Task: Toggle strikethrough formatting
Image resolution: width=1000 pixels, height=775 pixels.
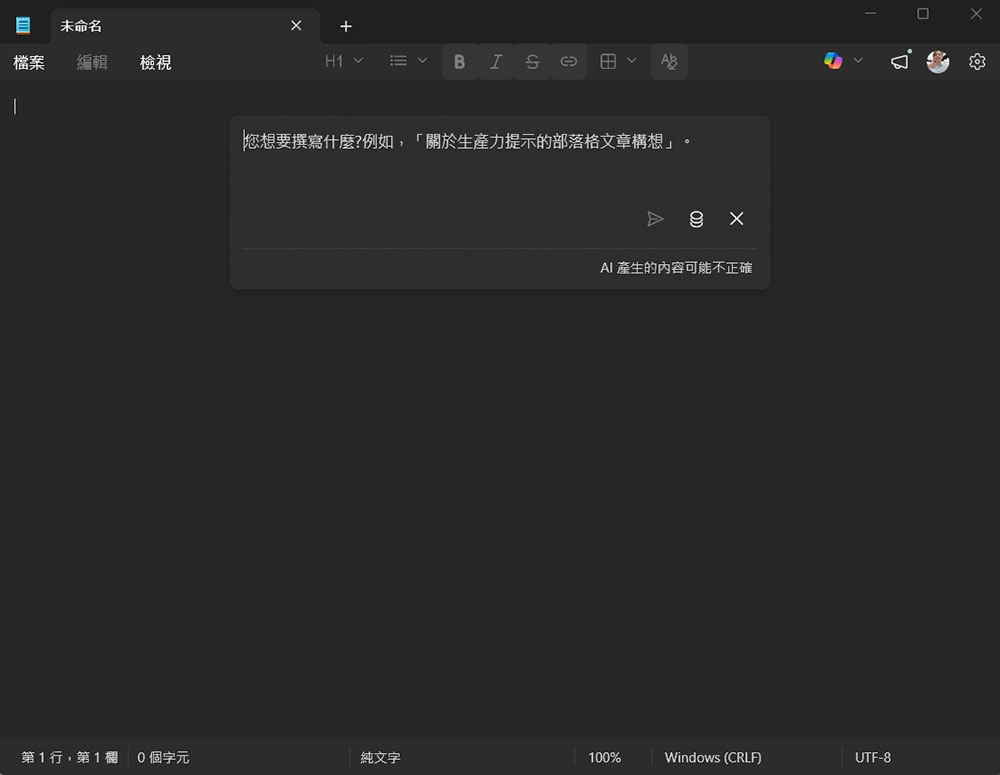Action: [x=532, y=61]
